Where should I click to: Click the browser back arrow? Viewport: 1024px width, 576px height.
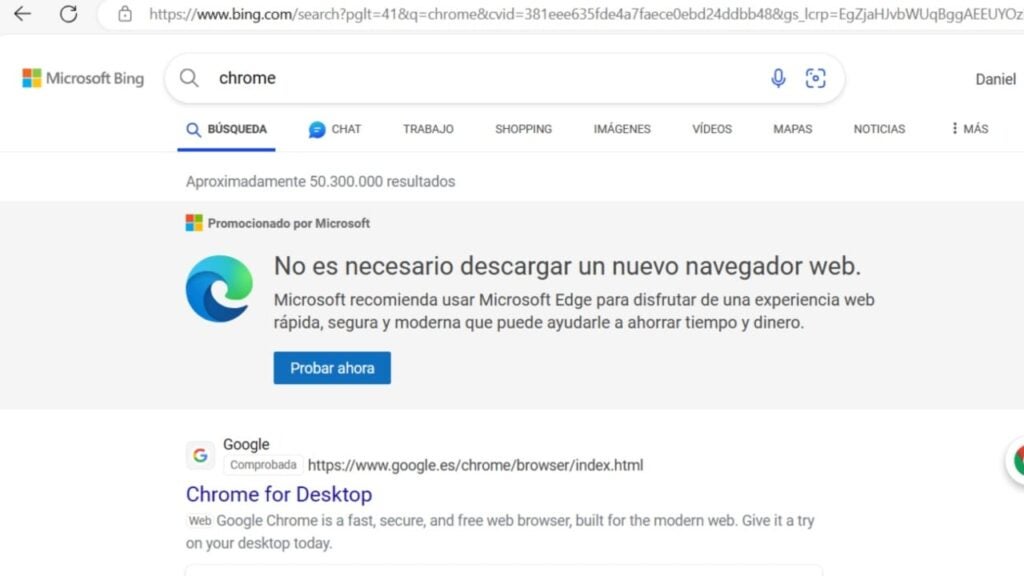click(x=22, y=14)
